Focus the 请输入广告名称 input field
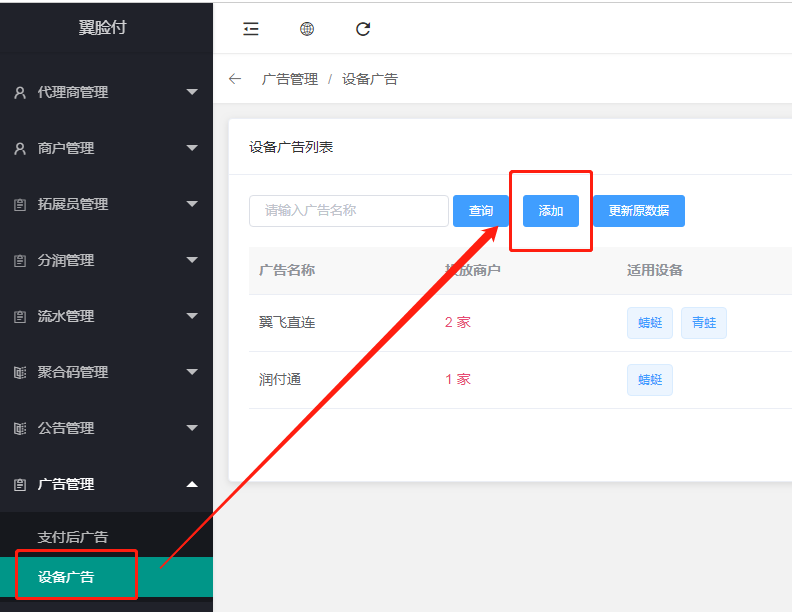792x612 pixels. pyautogui.click(x=349, y=211)
